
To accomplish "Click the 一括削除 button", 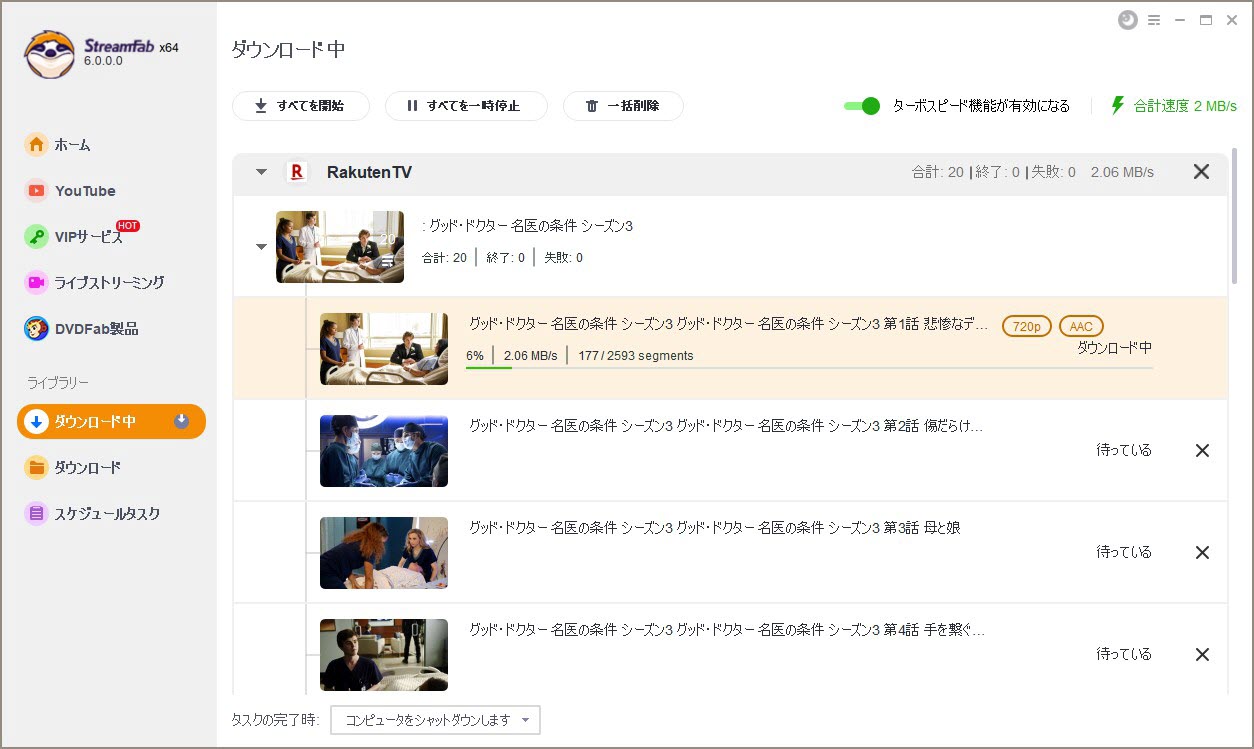I will click(623, 106).
